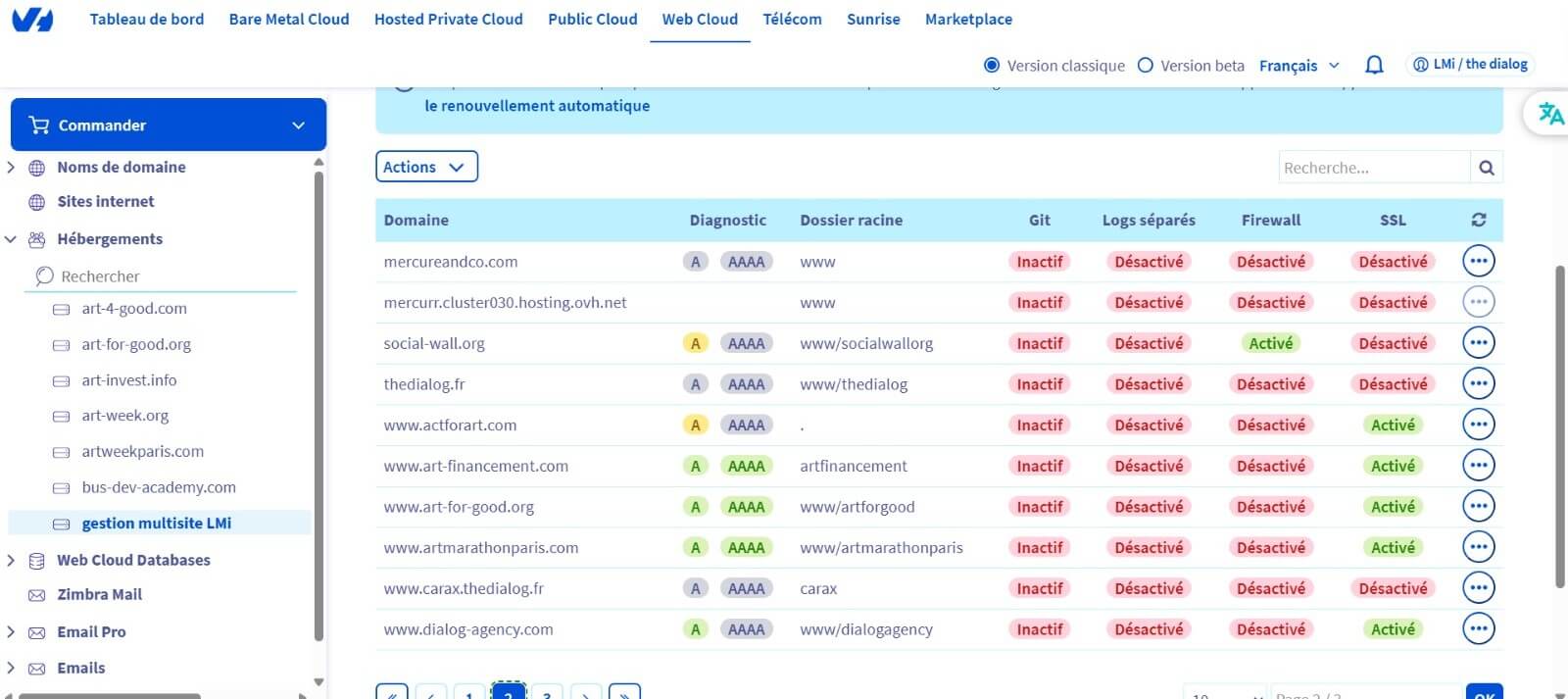Screen dimensions: 1568x699
Task: Click mercurr.cluster030.hosting.ovh.net domain cell
Action: (x=505, y=303)
